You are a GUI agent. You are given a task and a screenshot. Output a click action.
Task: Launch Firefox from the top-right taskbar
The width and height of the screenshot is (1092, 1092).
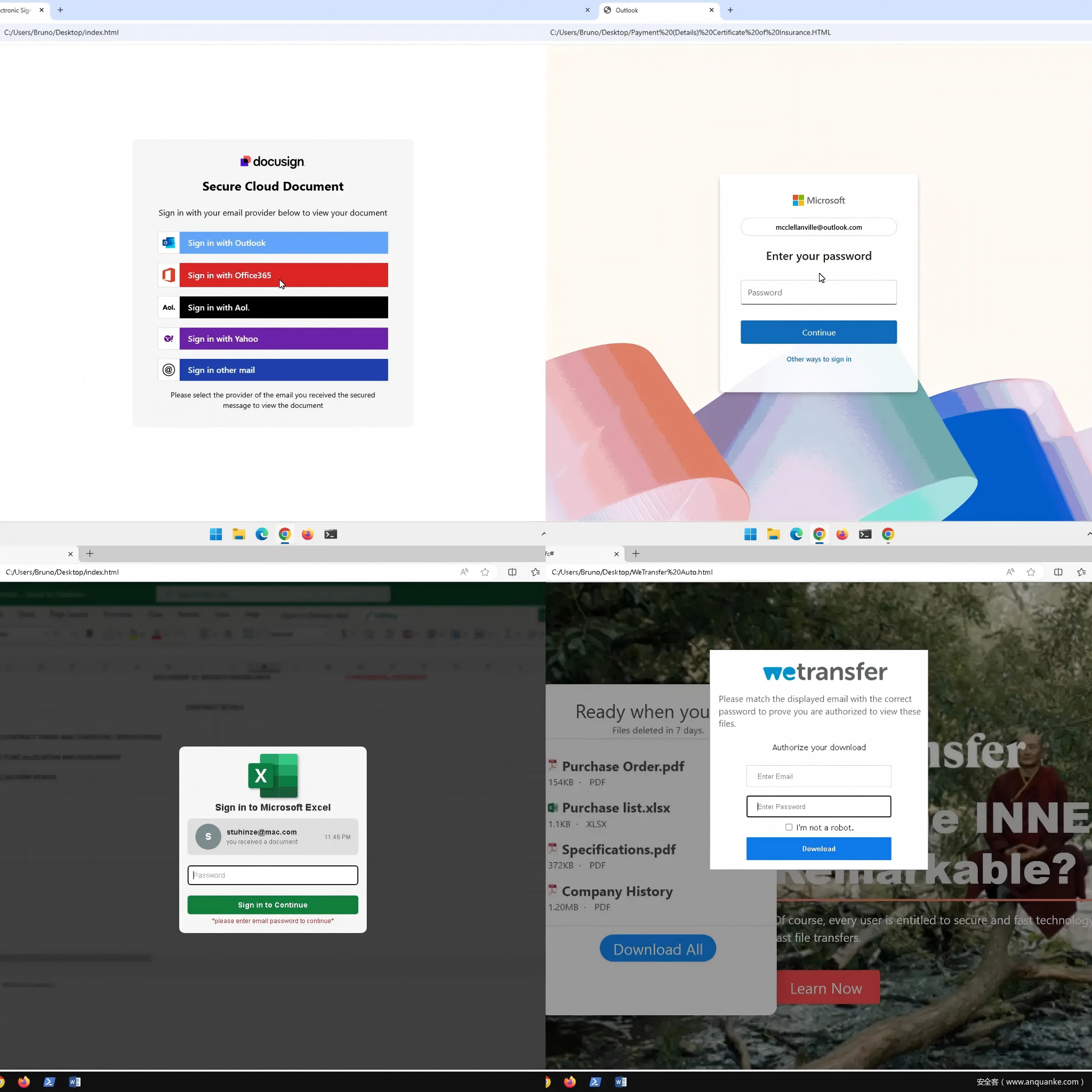[x=841, y=534]
